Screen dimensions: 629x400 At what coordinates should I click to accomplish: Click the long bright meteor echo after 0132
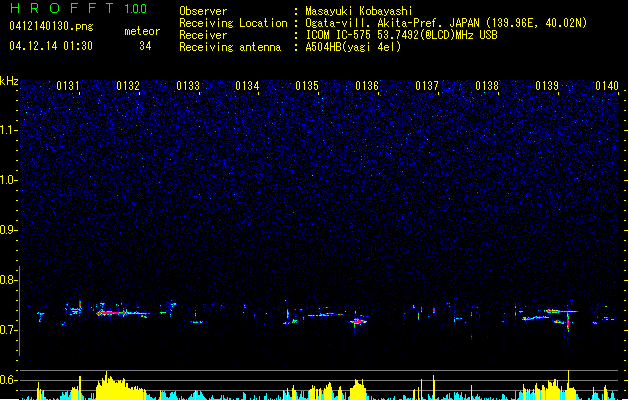tap(122, 313)
